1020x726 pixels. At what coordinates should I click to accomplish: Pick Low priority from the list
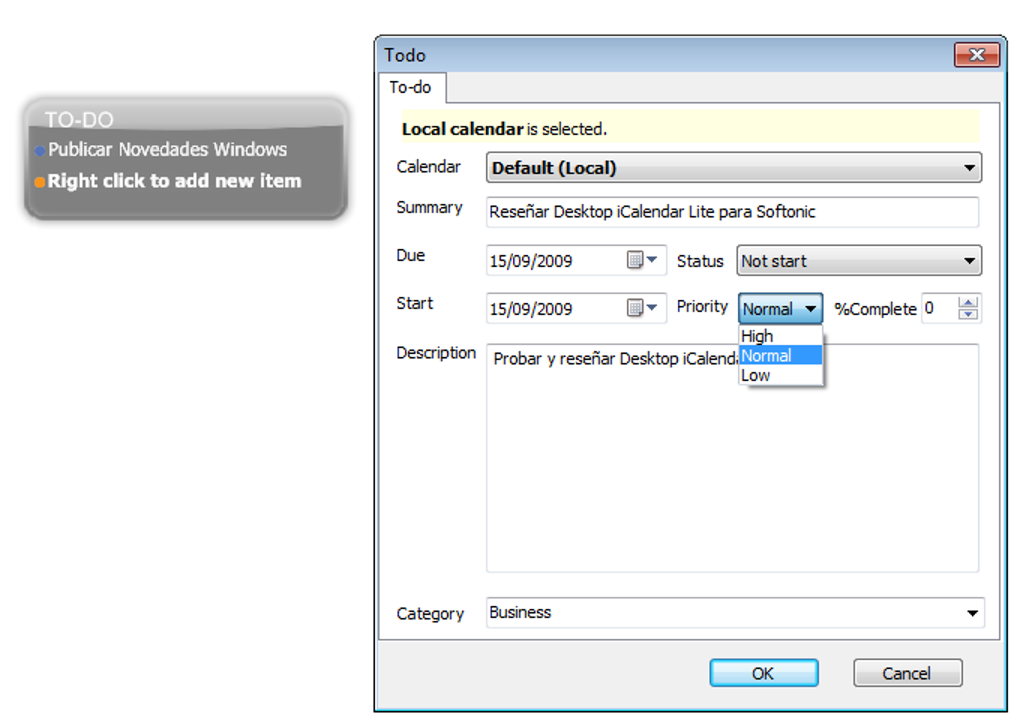click(x=781, y=375)
